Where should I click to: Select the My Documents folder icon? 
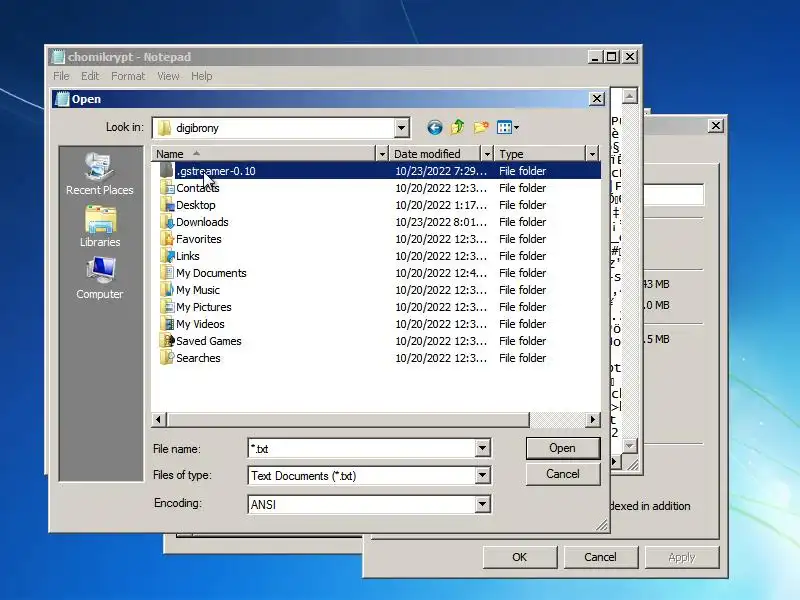coord(167,273)
